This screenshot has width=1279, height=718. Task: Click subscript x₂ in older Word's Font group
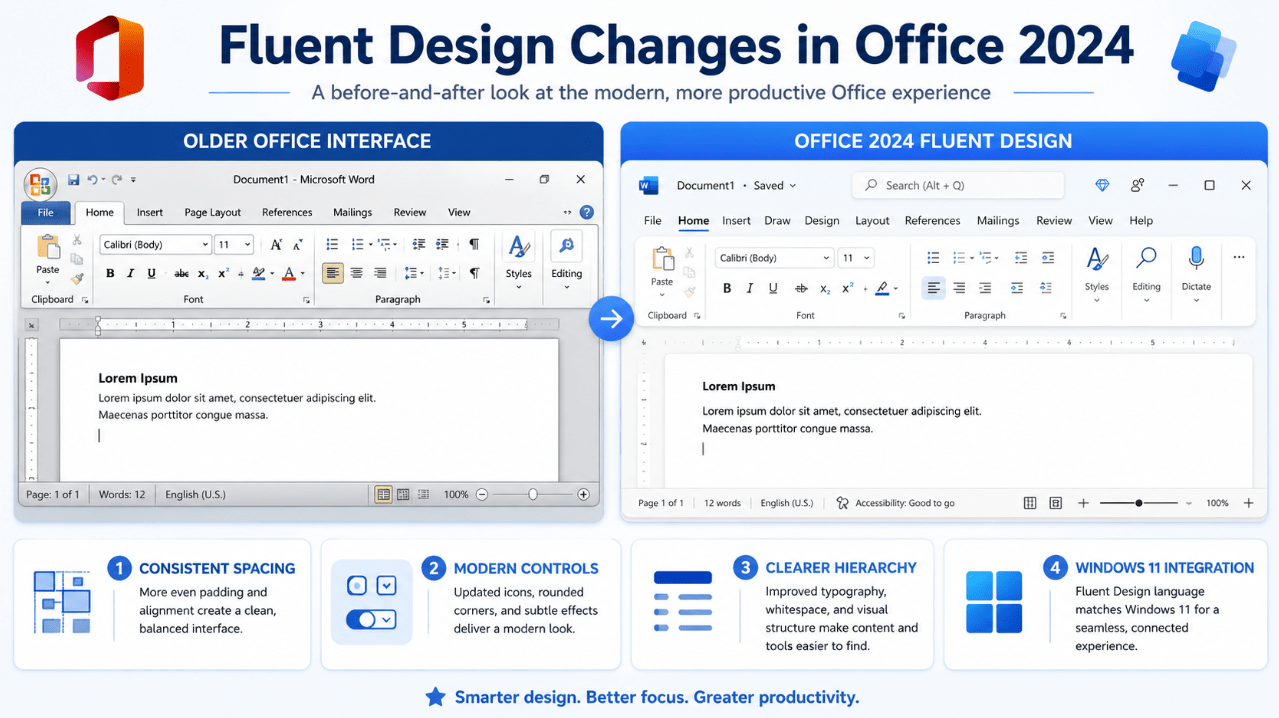[203, 273]
